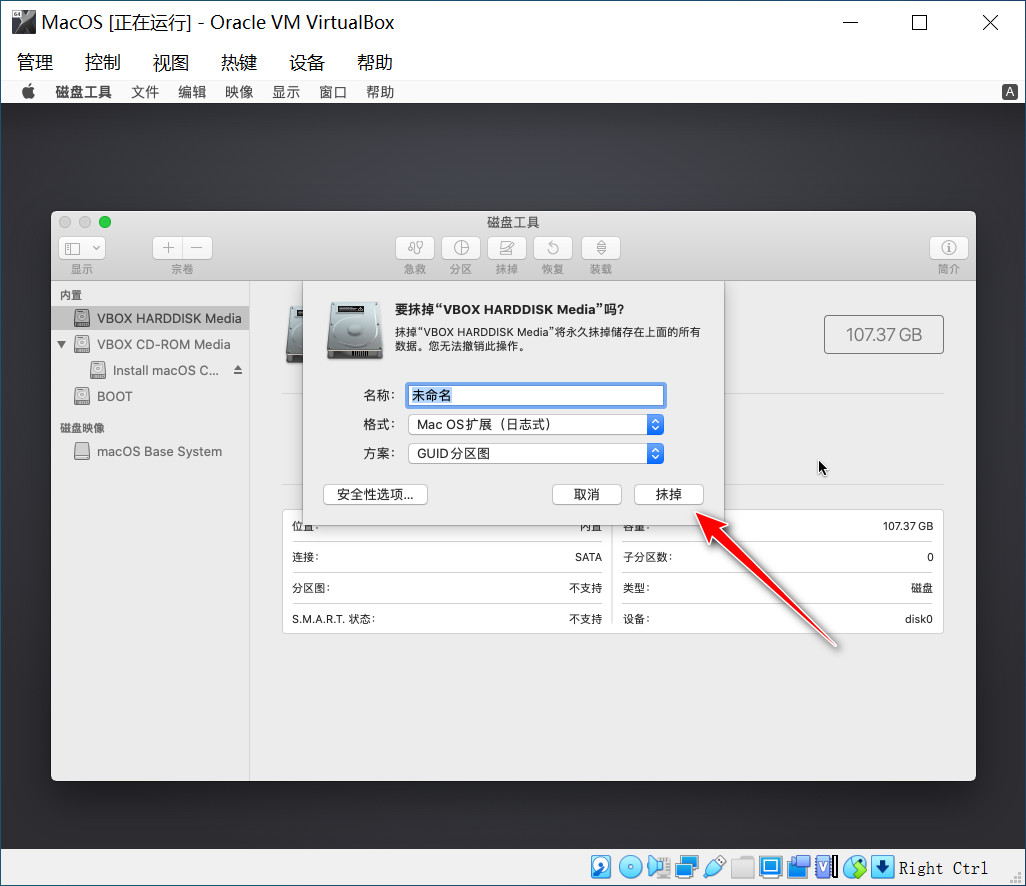Viewport: 1026px width, 886px height.
Task: Click the keyboard capture arrow icon
Action: (x=882, y=867)
